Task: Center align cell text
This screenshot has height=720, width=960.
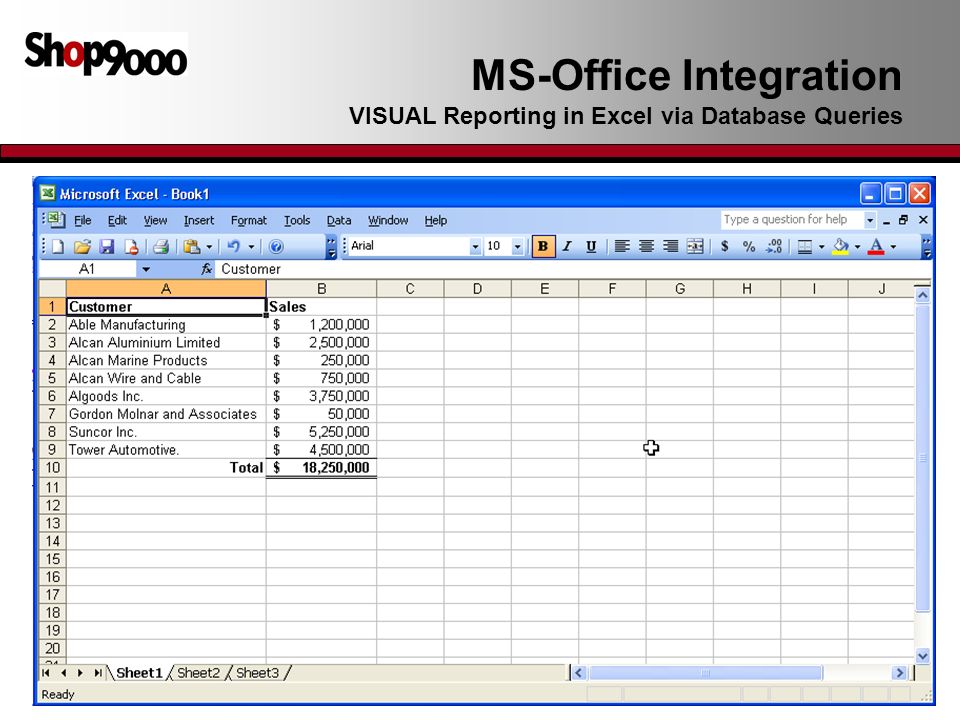Action: click(x=647, y=247)
